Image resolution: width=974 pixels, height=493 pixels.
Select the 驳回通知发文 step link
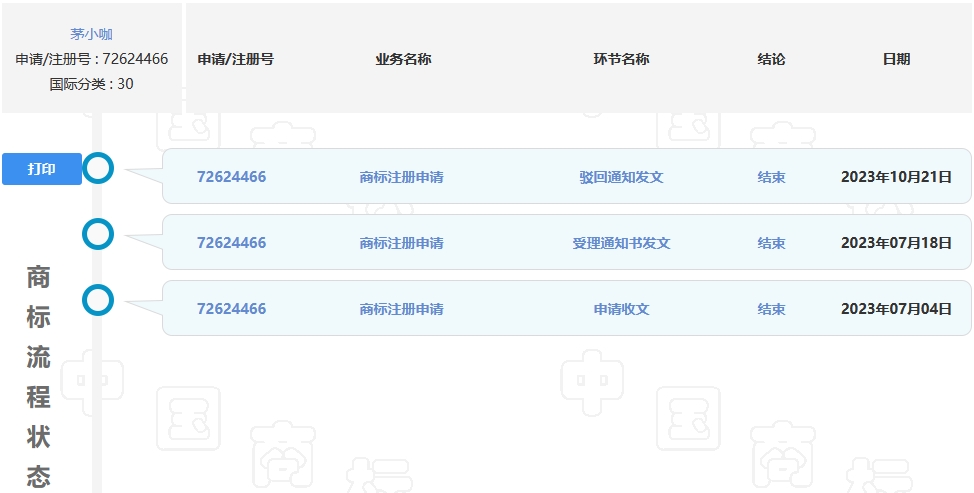[x=621, y=177]
